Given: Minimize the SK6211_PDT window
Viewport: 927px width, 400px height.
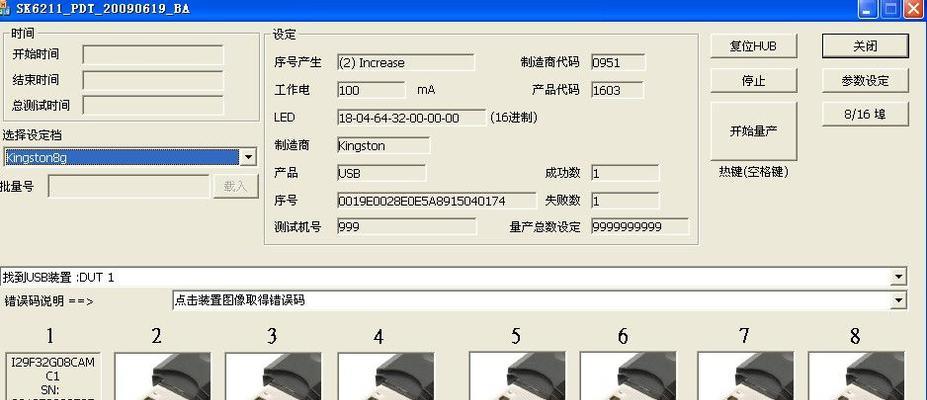Looking at the screenshot, I should pos(868,9).
